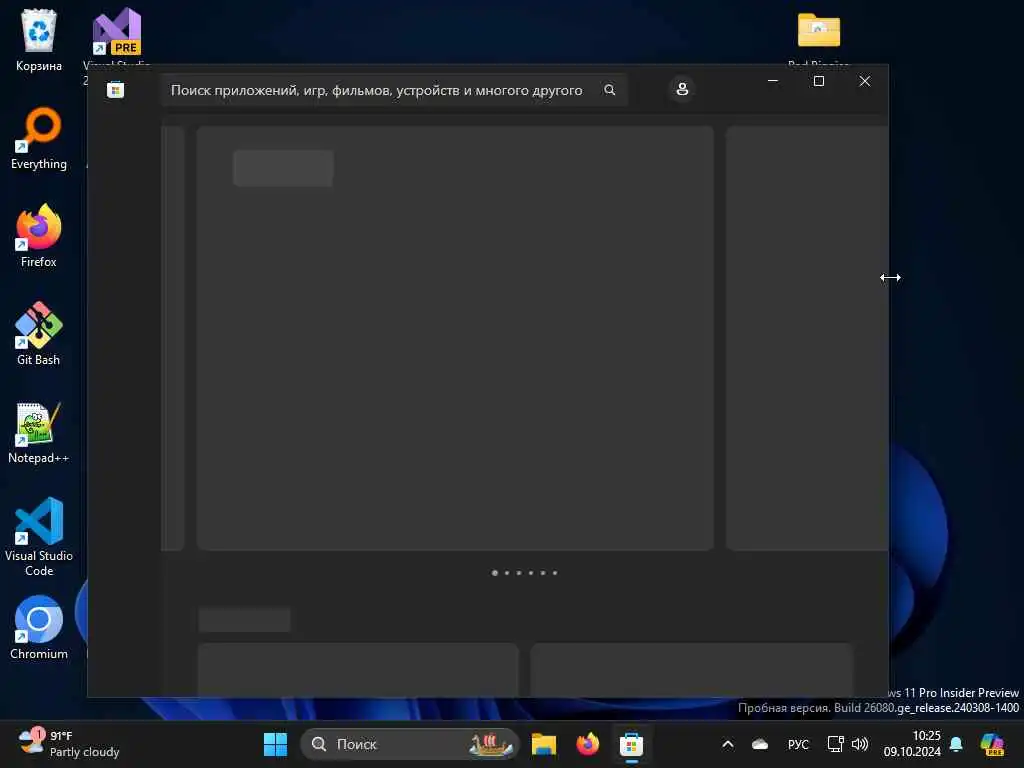
Task: Switch input language РУС indicator
Action: [x=798, y=744]
